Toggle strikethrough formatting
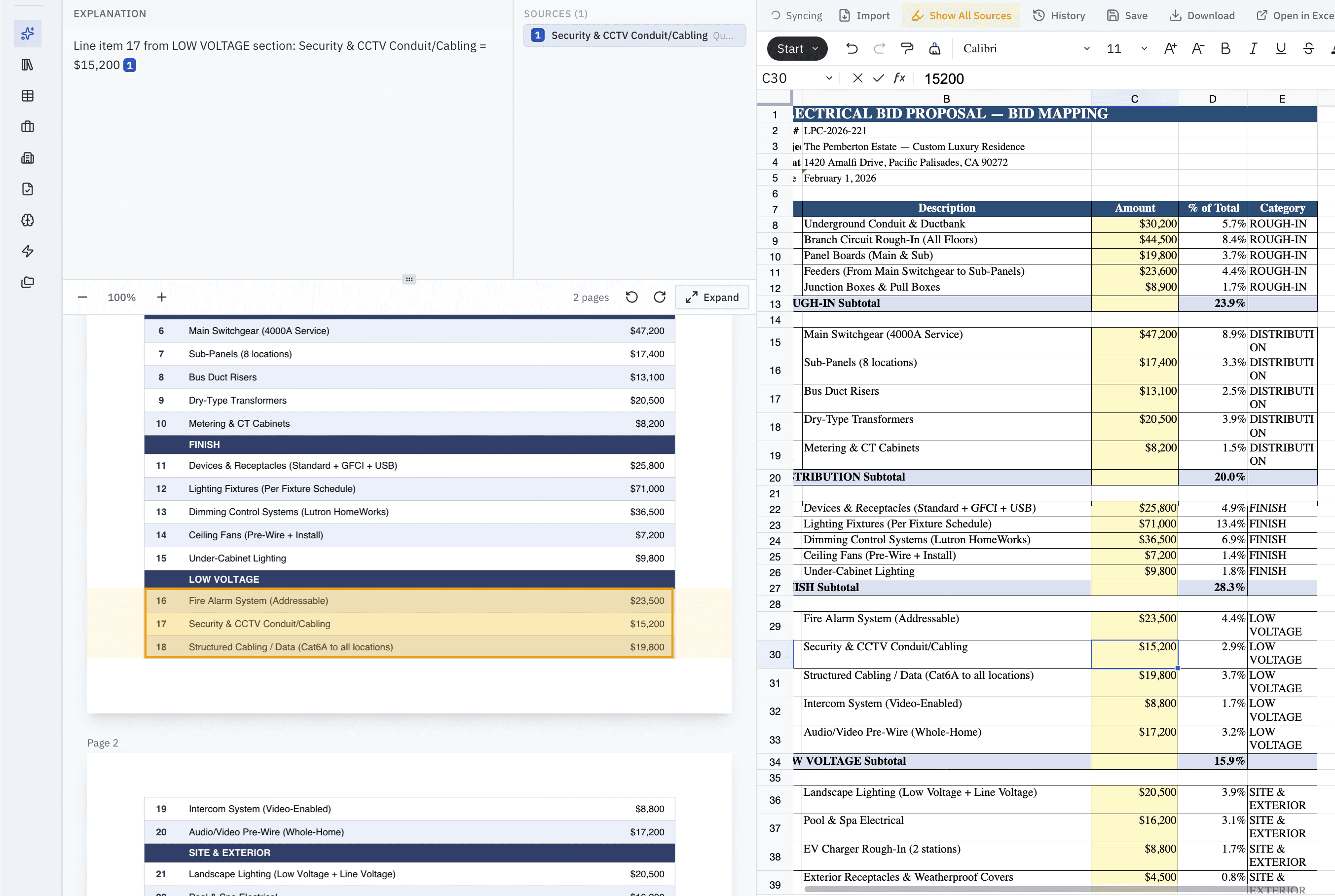 click(x=1308, y=48)
